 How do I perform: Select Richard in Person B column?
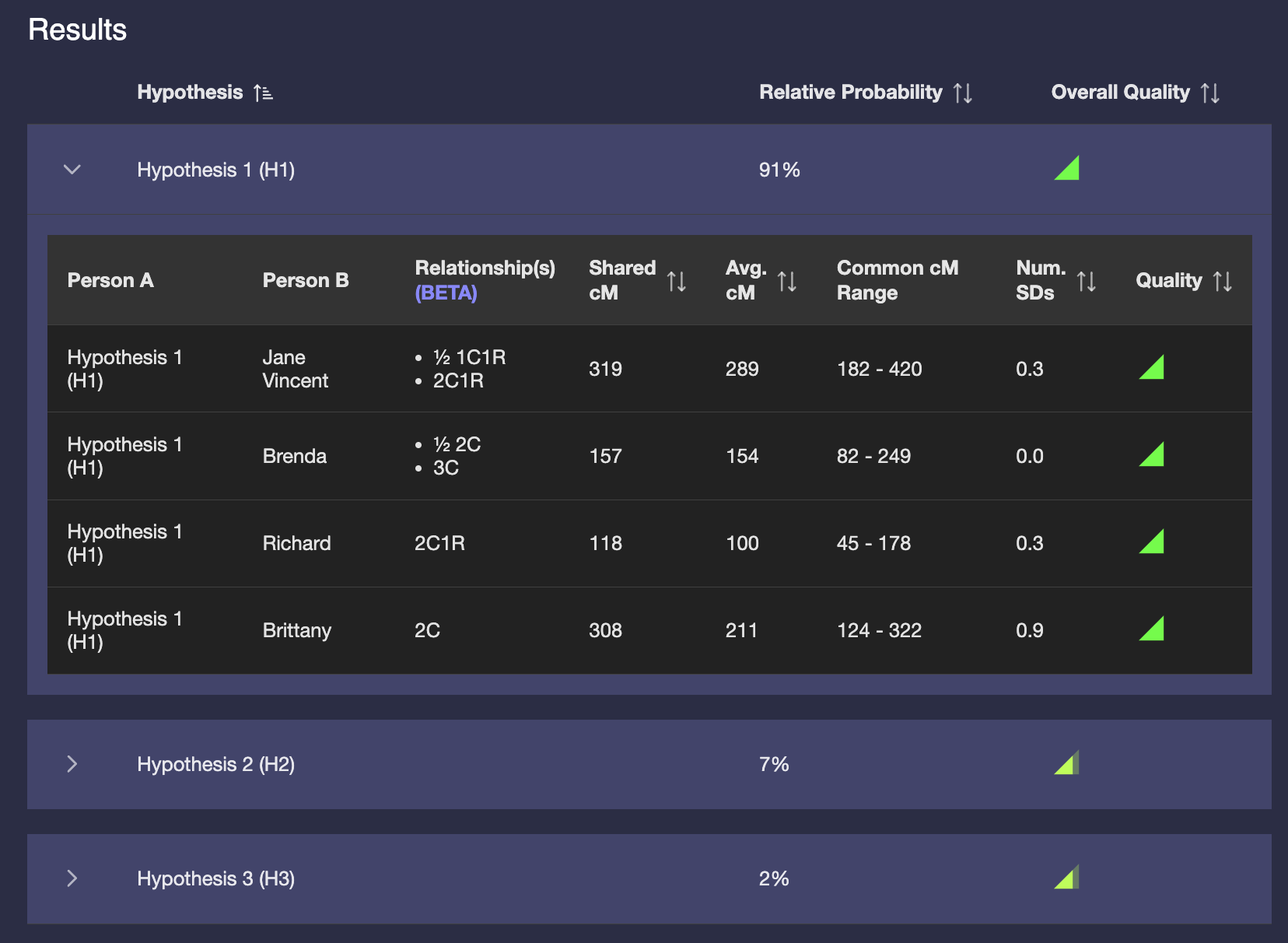(x=296, y=543)
